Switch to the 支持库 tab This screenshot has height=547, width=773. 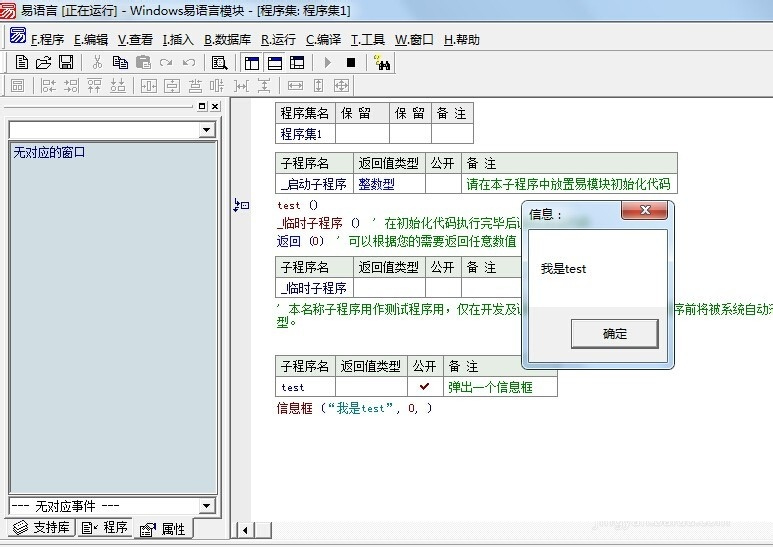tap(41, 528)
